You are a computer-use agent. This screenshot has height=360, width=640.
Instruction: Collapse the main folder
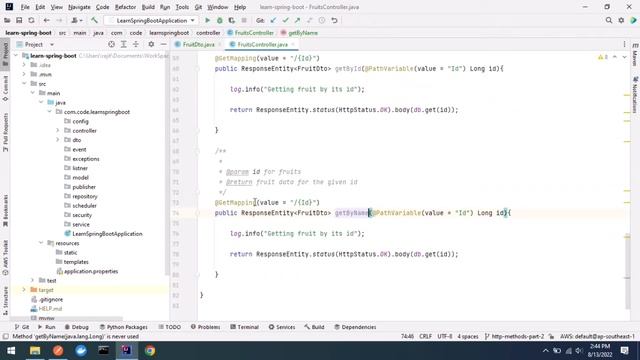pos(33,93)
